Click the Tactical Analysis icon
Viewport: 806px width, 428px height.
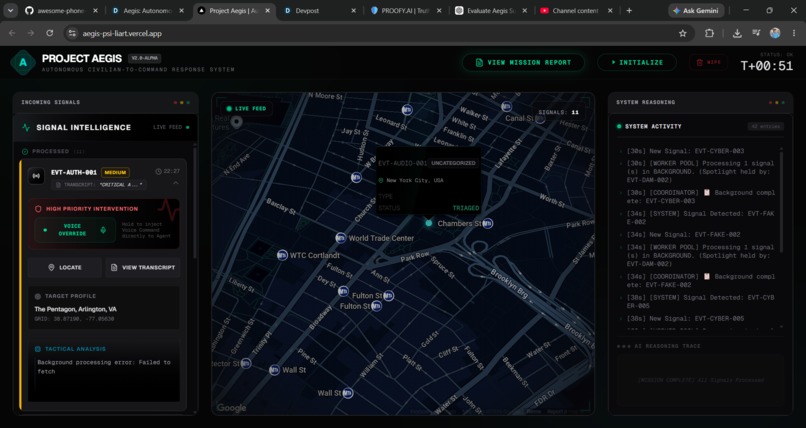tap(38, 349)
